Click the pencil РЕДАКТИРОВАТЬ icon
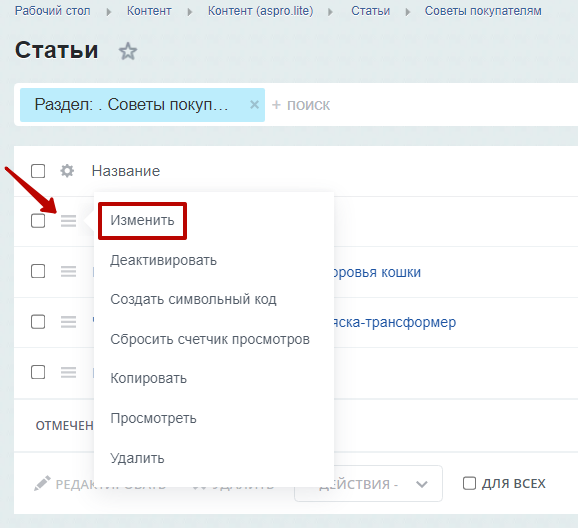The image size is (578, 528). click(x=42, y=483)
